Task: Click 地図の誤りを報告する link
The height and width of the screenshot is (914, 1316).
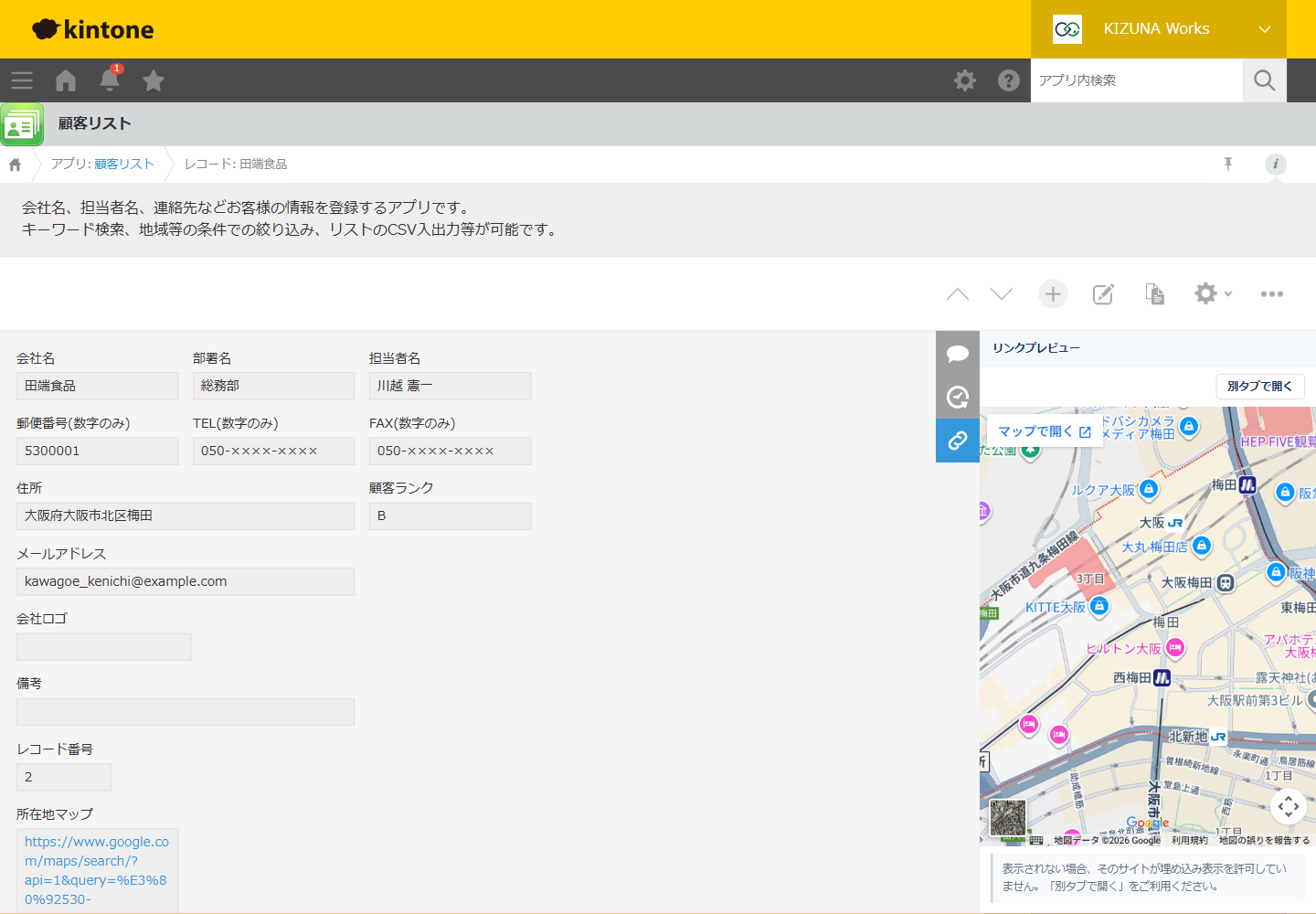Action: pos(1264,840)
